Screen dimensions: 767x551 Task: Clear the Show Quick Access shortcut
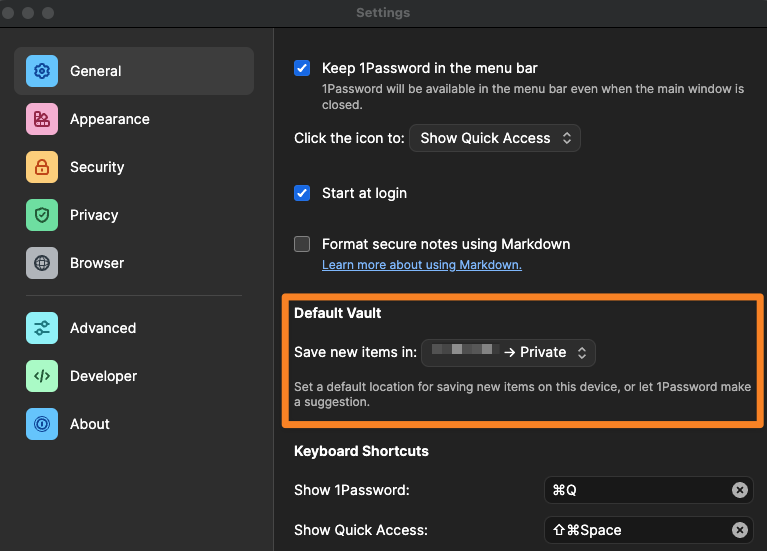[739, 530]
